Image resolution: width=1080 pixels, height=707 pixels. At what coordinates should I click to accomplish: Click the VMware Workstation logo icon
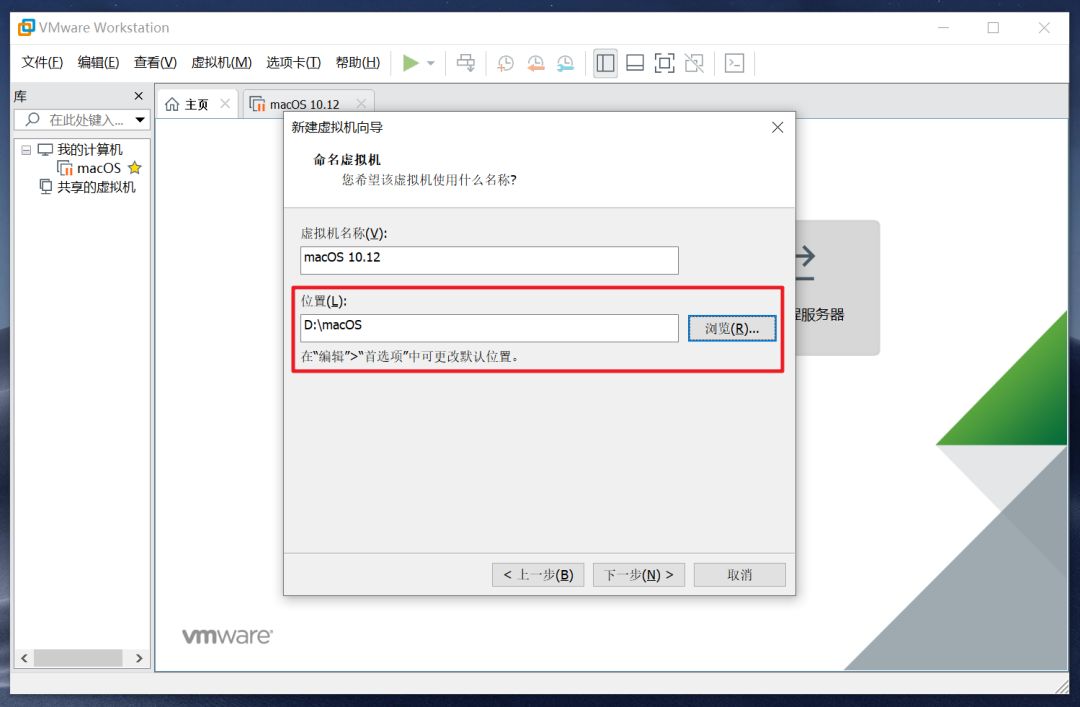[x=26, y=28]
